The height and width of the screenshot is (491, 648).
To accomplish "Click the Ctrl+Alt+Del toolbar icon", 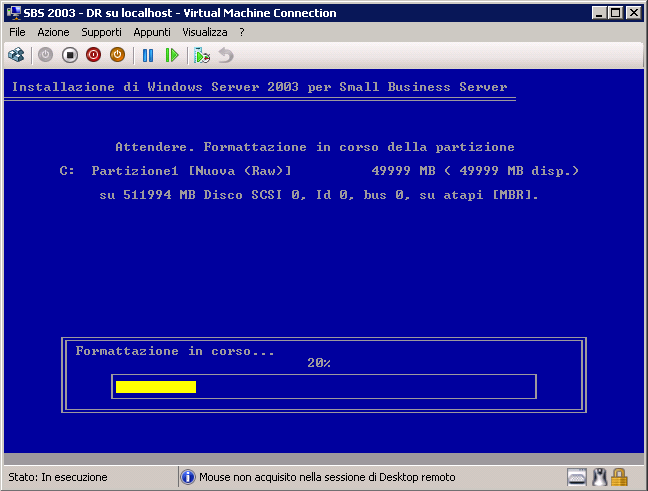I will pos(16,55).
